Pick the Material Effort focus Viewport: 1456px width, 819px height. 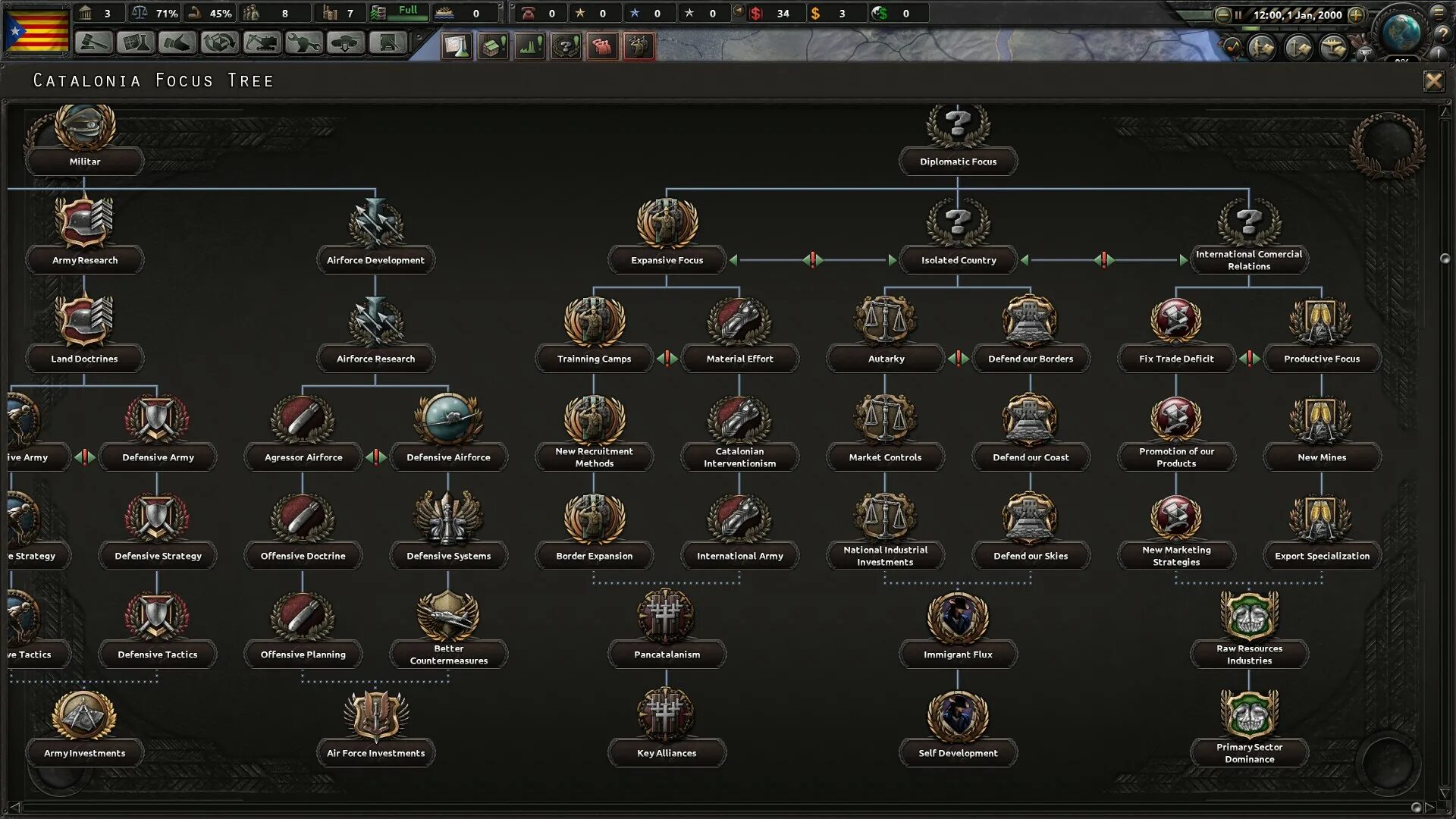(739, 332)
